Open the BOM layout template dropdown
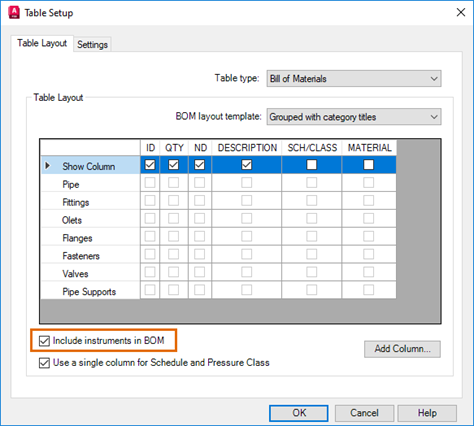Viewport: 474px width, 426px height. [354, 117]
